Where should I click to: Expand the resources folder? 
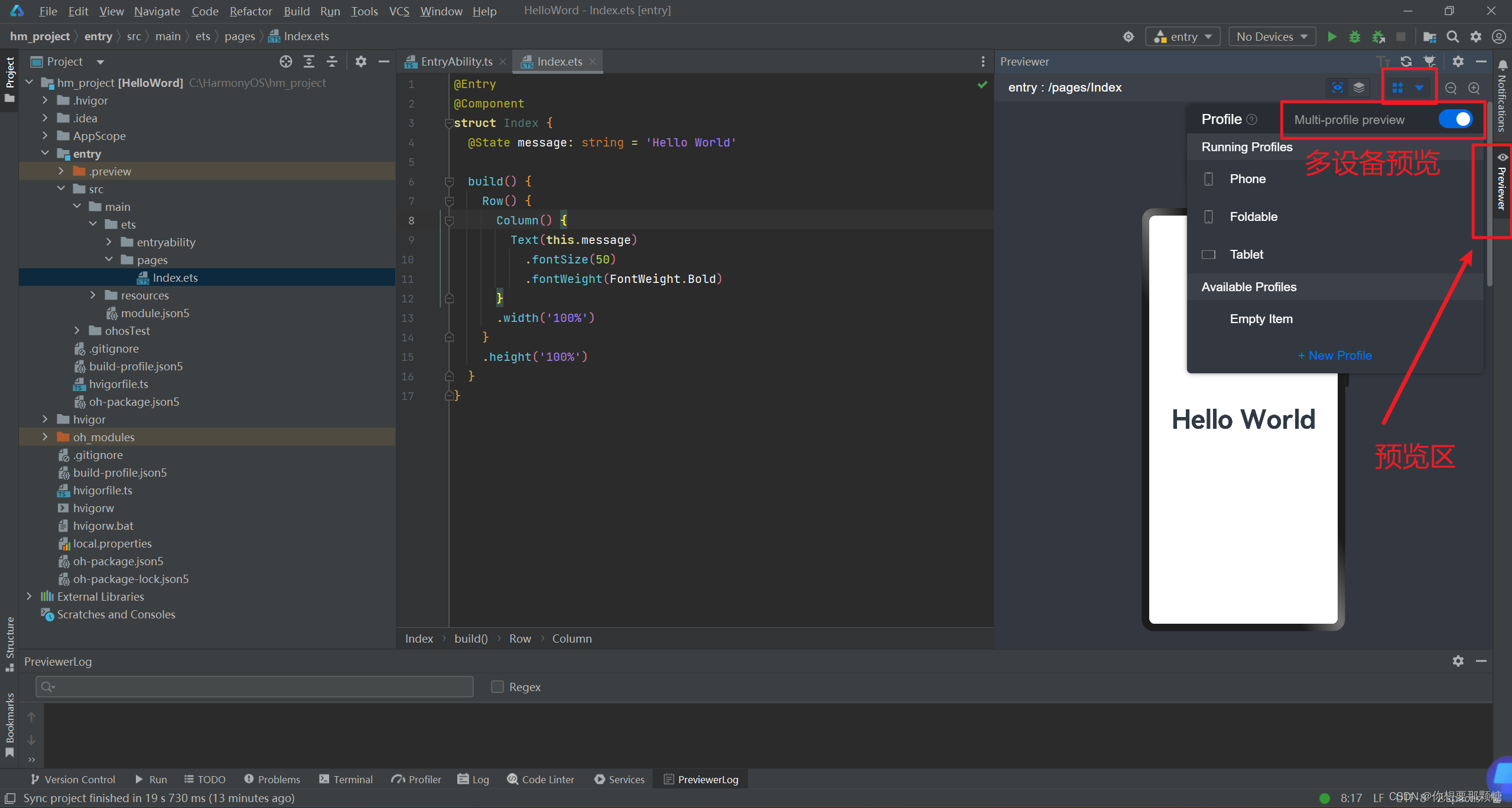(93, 295)
